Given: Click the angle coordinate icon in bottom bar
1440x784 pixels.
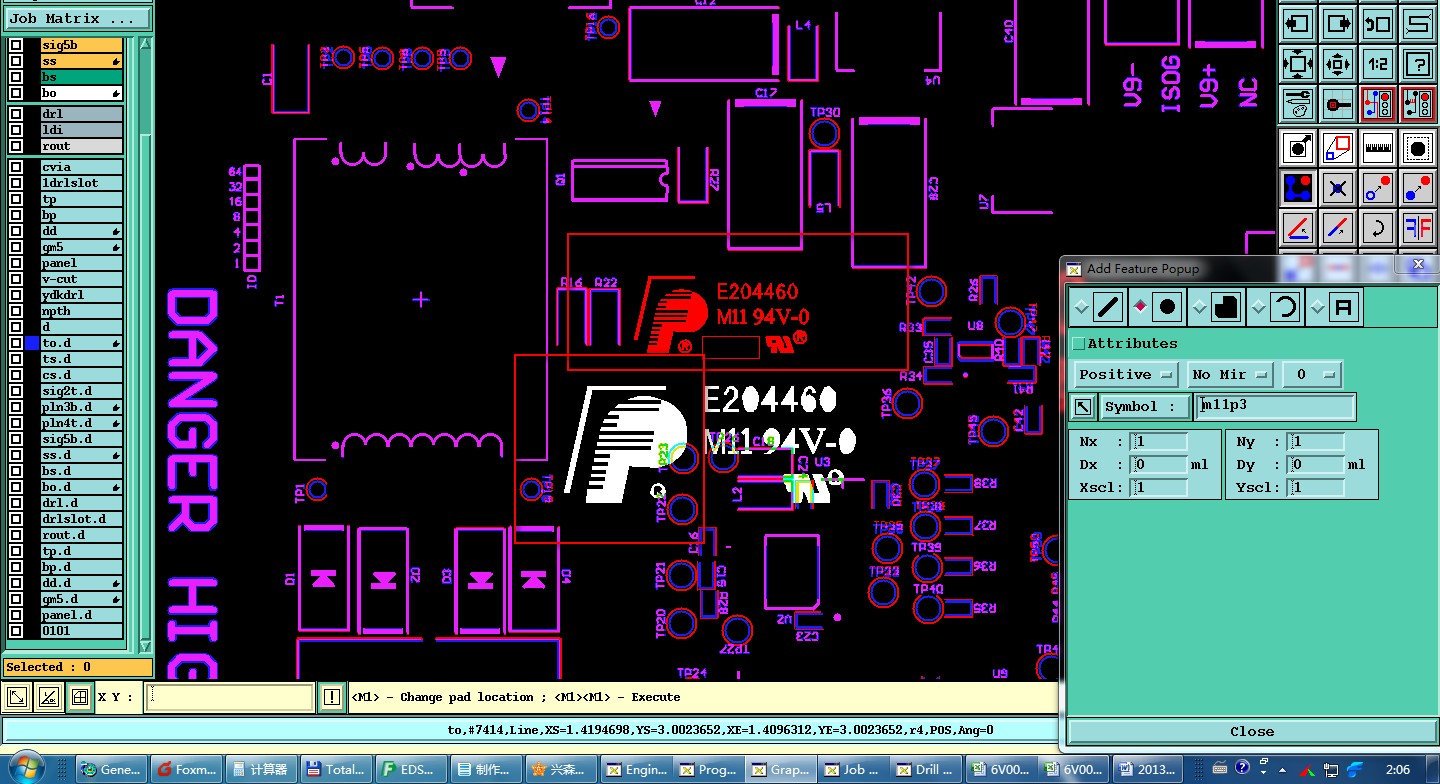Looking at the screenshot, I should [48, 697].
